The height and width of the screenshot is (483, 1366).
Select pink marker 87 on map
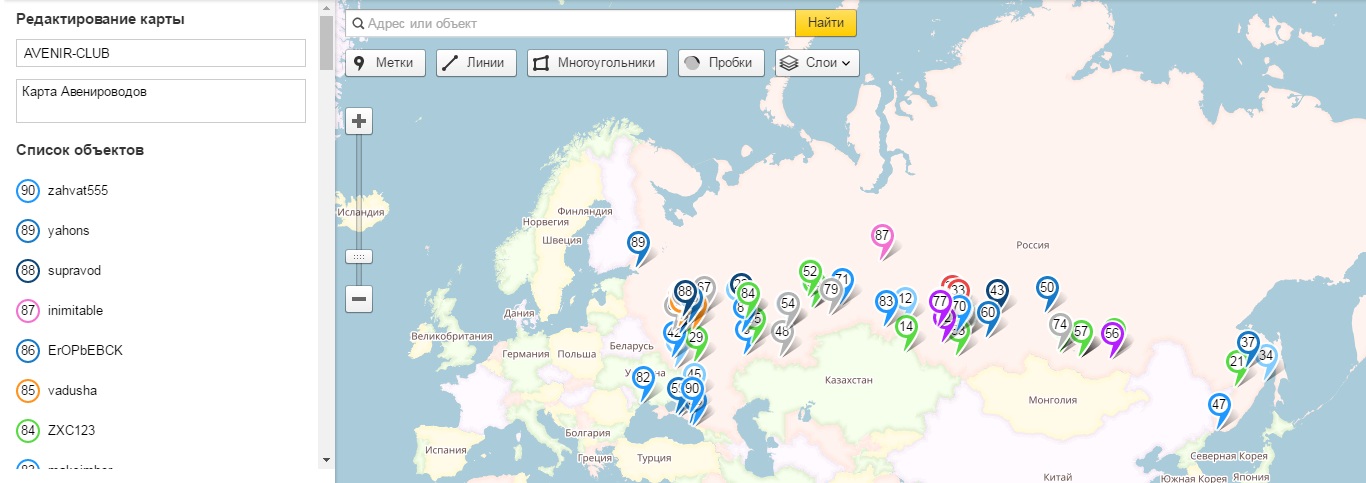881,236
